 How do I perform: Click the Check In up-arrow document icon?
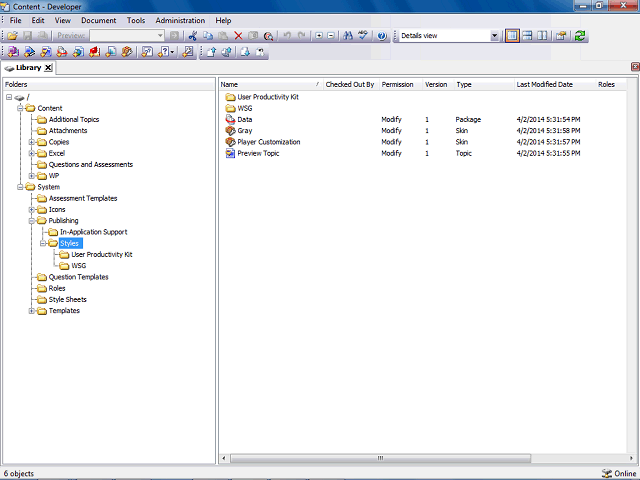211,52
